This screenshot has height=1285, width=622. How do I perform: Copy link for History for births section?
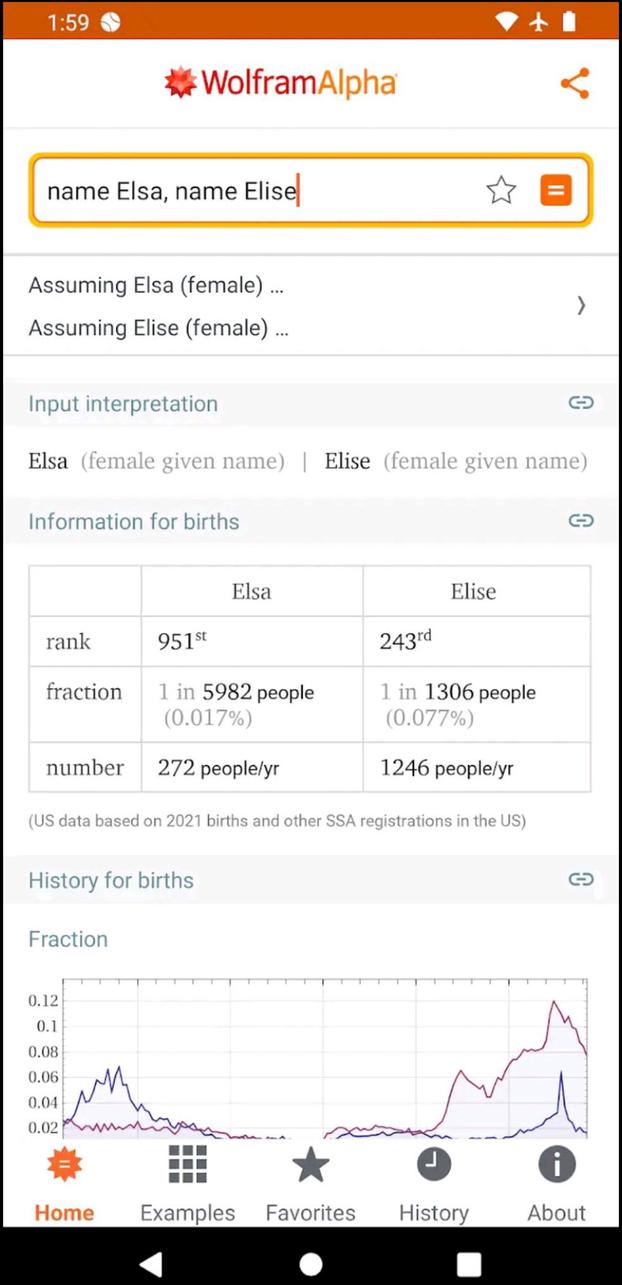pos(581,879)
